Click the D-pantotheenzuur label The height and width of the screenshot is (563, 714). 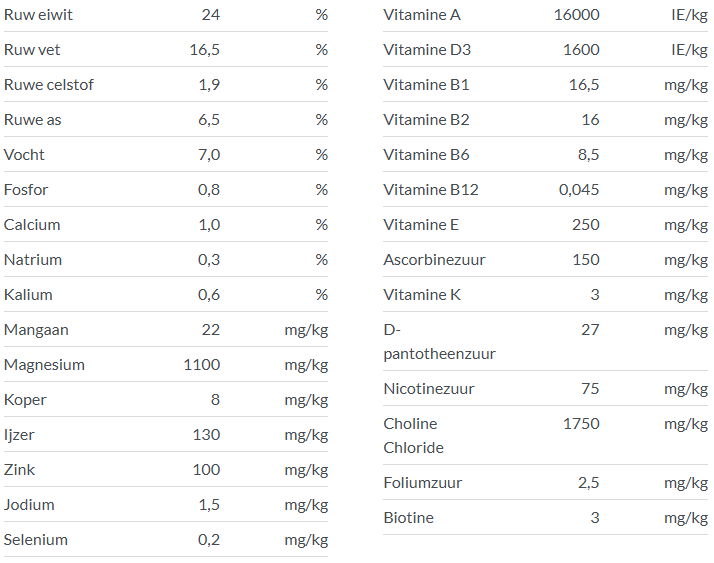pyautogui.click(x=439, y=341)
